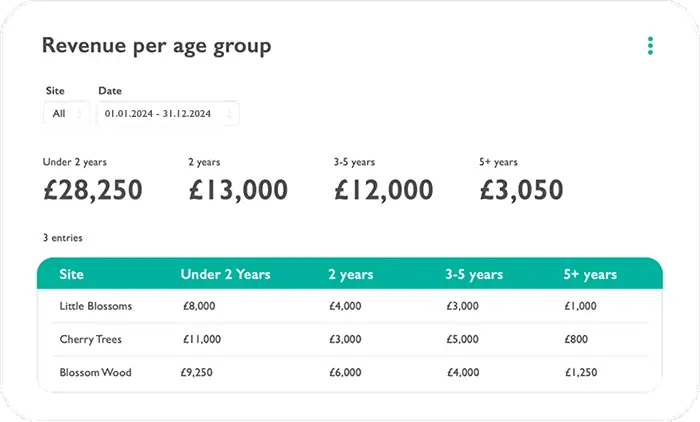Select the Little Blossoms row

click(x=96, y=306)
